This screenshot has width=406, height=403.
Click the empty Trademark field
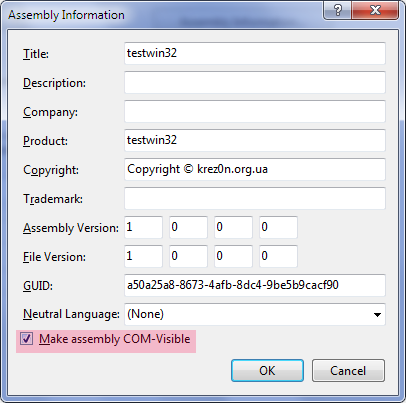point(255,198)
